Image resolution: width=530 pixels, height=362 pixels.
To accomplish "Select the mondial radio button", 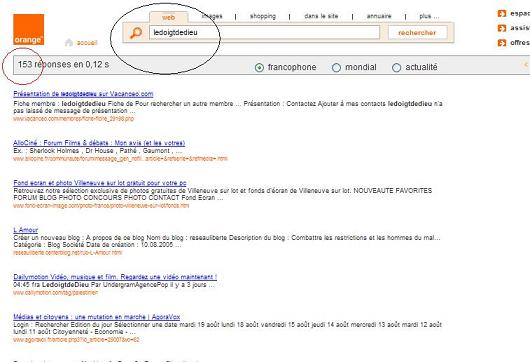I will 336,68.
